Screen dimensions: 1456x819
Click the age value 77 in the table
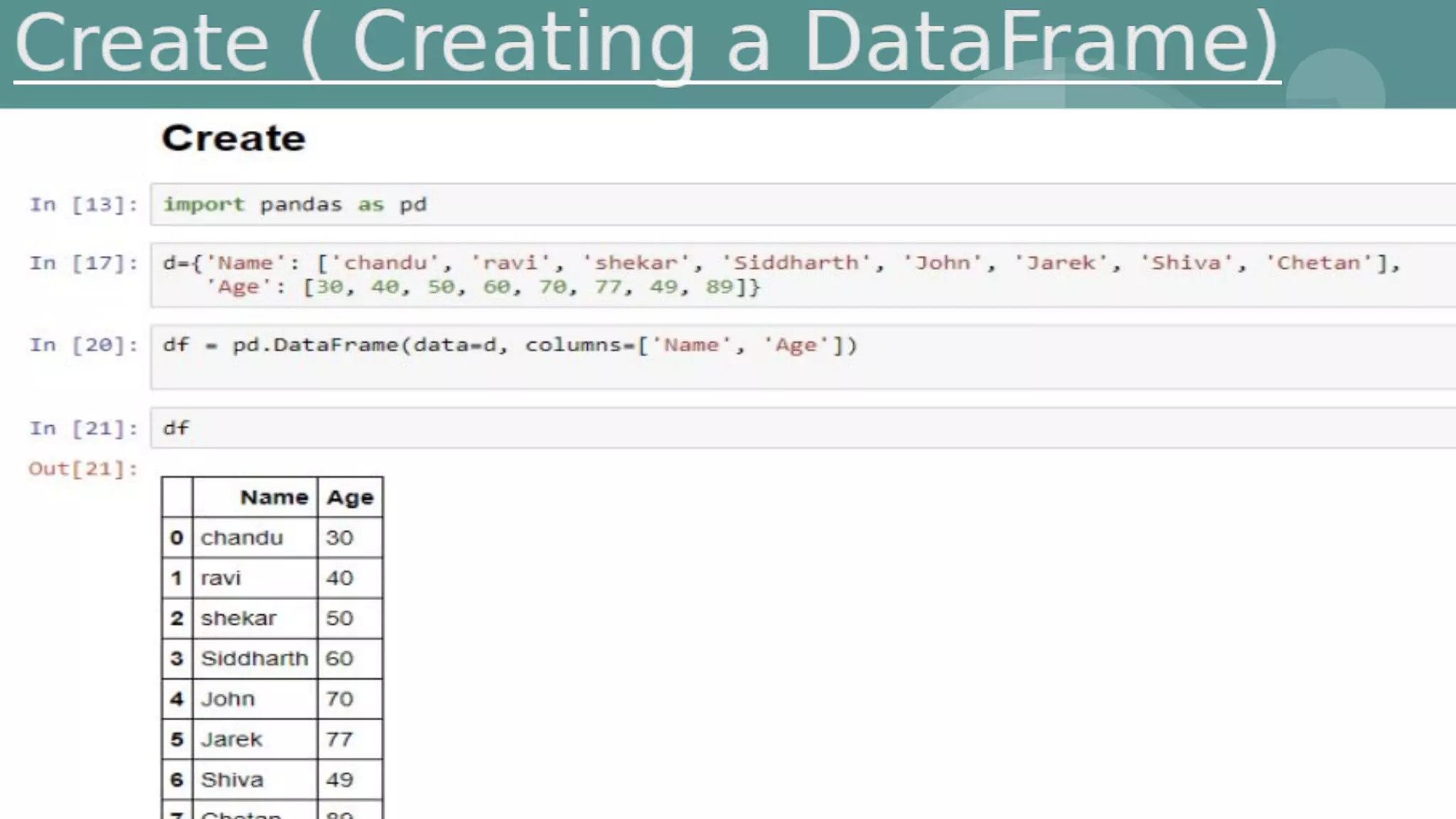tap(339, 739)
